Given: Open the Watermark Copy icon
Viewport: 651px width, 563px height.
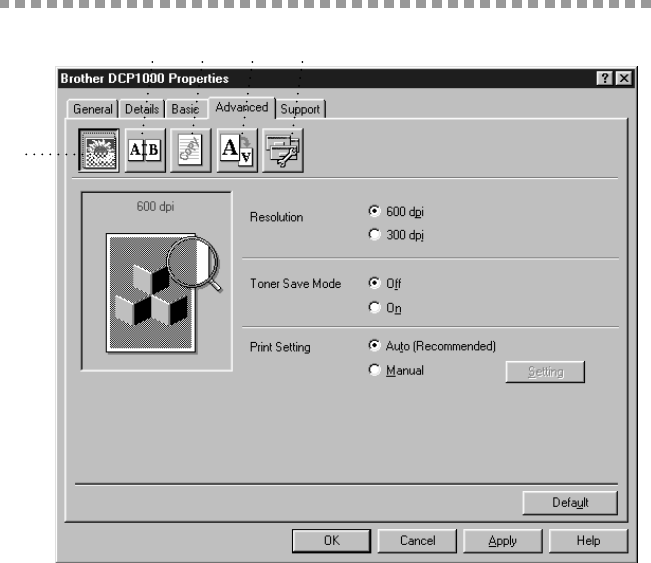Looking at the screenshot, I should [x=191, y=150].
